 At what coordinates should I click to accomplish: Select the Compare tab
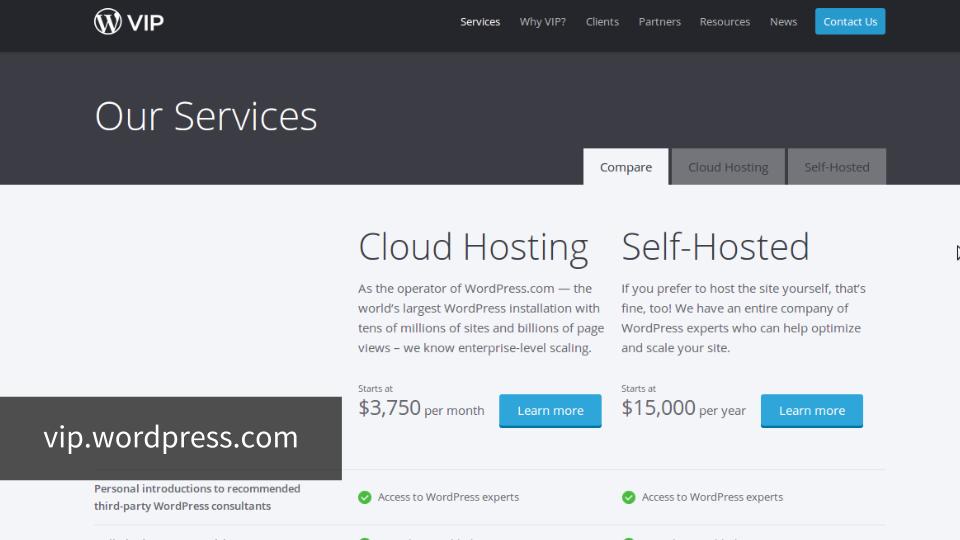pyautogui.click(x=626, y=167)
